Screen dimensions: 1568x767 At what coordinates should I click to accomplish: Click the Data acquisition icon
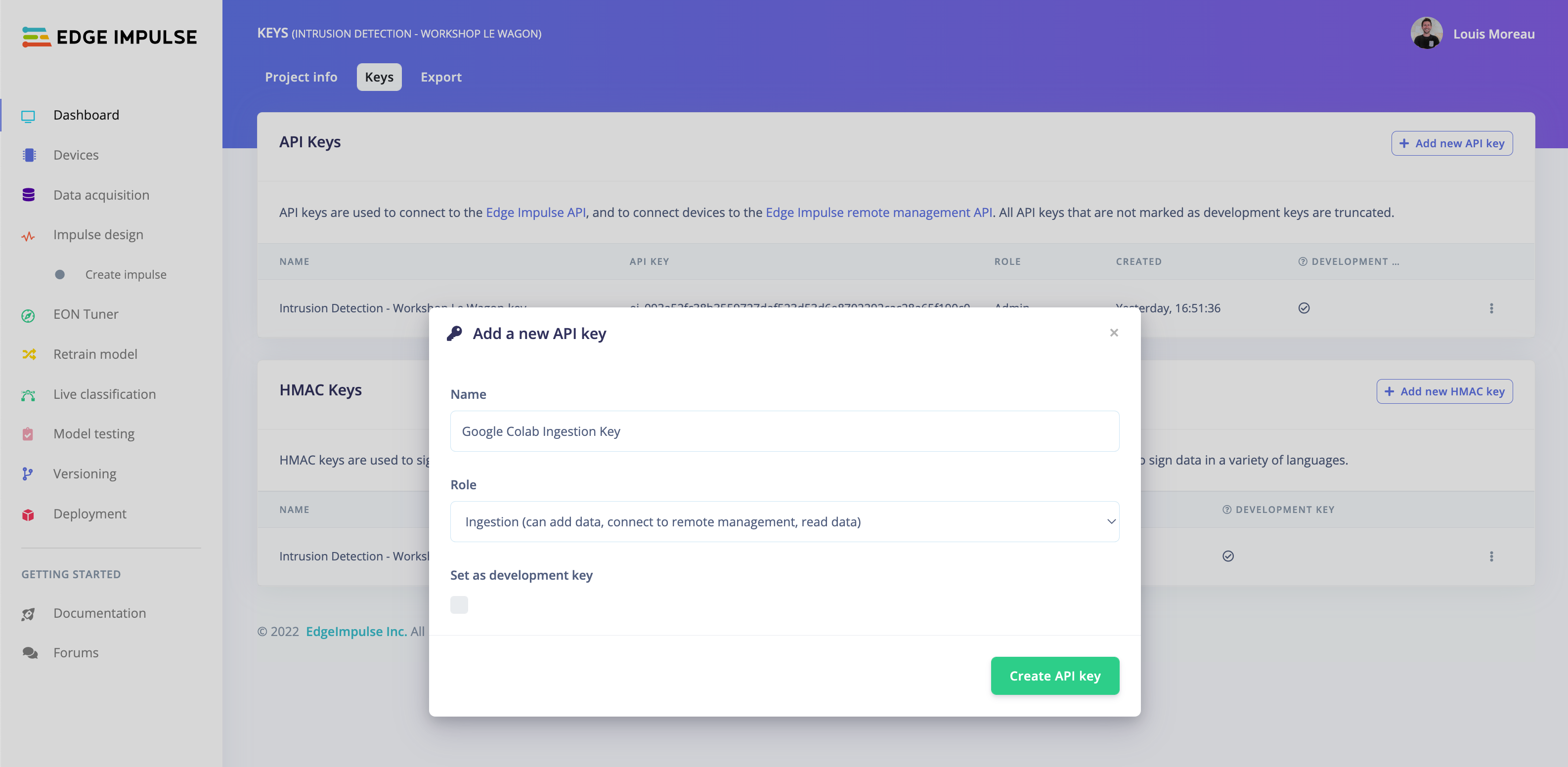click(28, 194)
